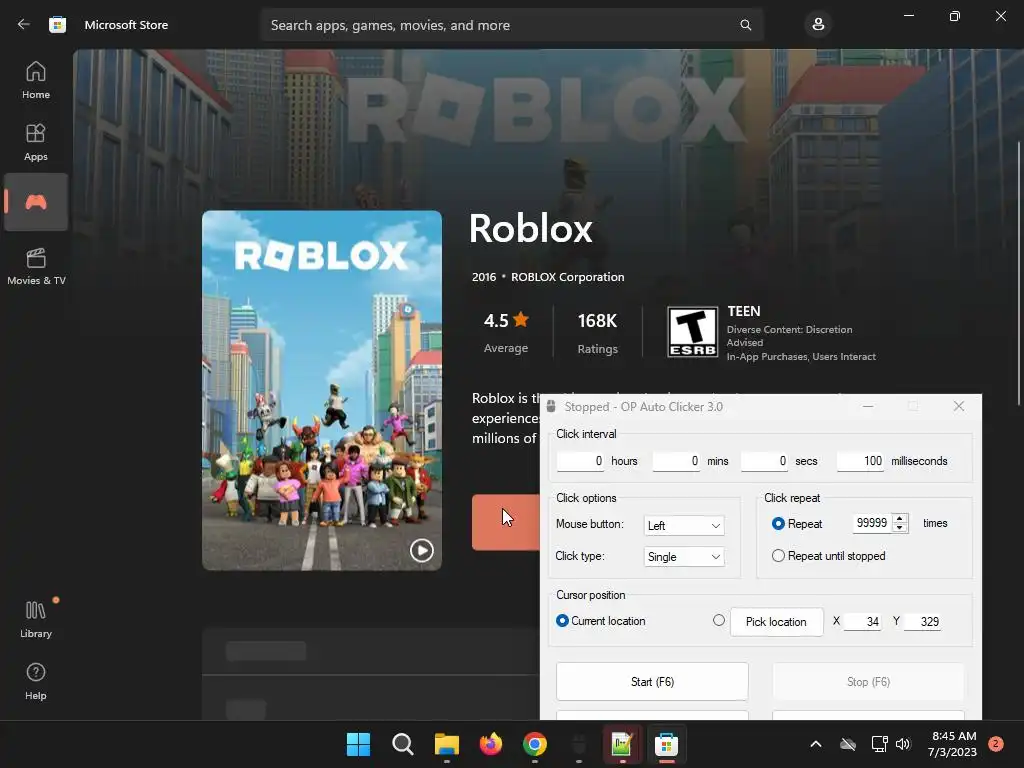This screenshot has width=1024, height=768.
Task: Switch to Microsoft Store taskbar icon
Action: [x=667, y=744]
